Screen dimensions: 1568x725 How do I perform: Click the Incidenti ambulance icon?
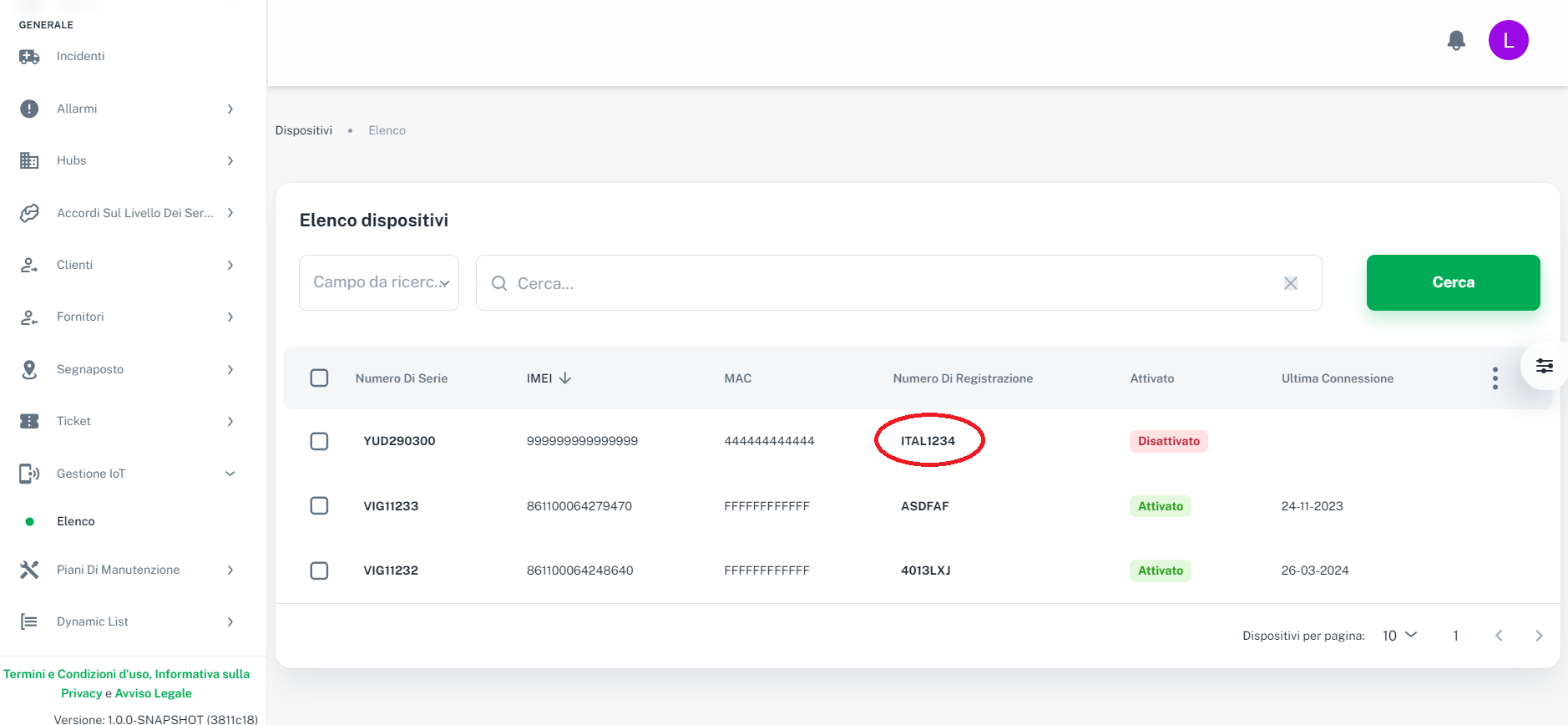point(29,57)
